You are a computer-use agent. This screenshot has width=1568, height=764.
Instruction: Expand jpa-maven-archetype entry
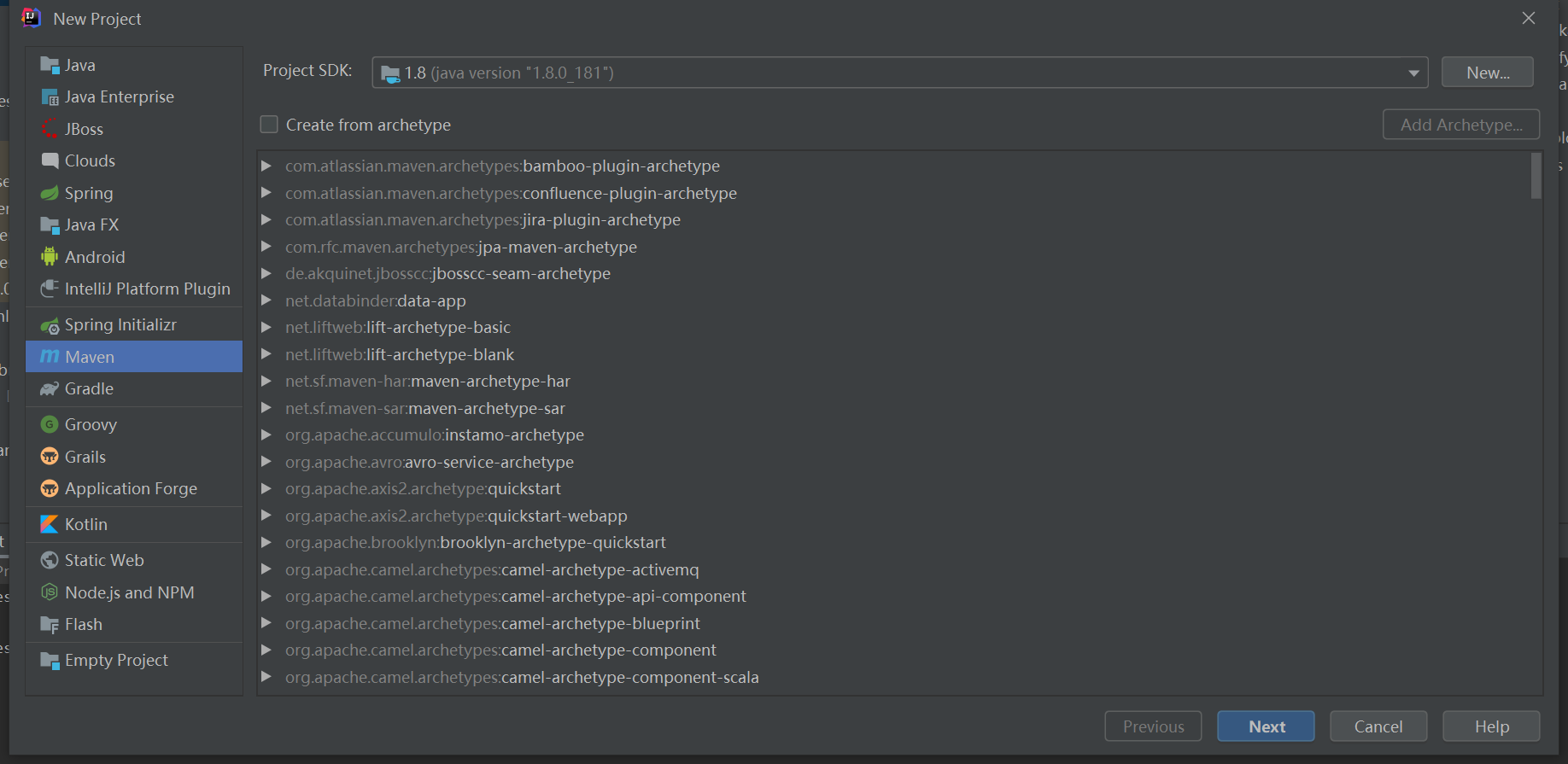pyautogui.click(x=266, y=247)
